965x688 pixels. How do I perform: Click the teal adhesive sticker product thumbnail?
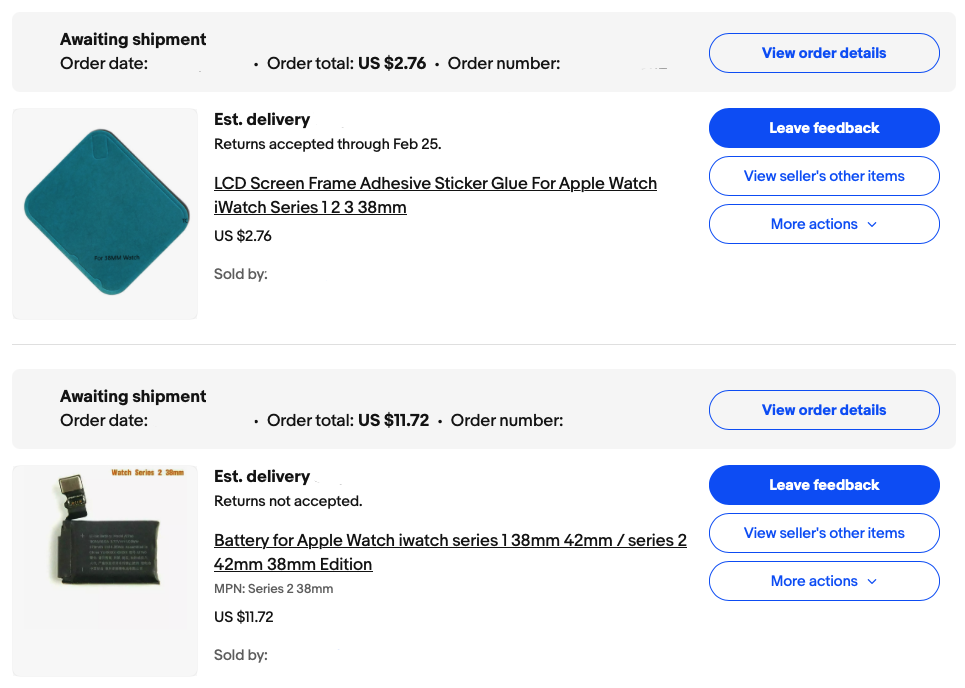pyautogui.click(x=105, y=214)
